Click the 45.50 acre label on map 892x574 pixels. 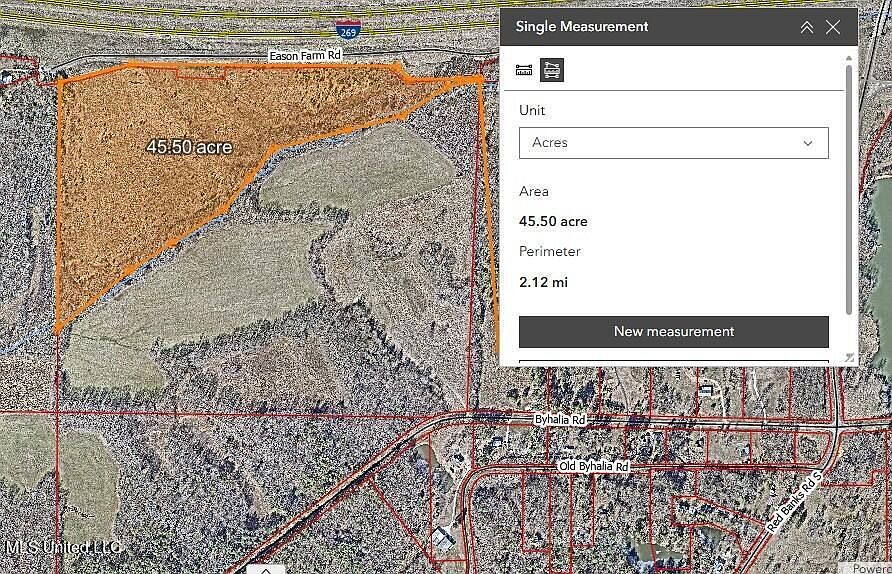click(x=189, y=147)
